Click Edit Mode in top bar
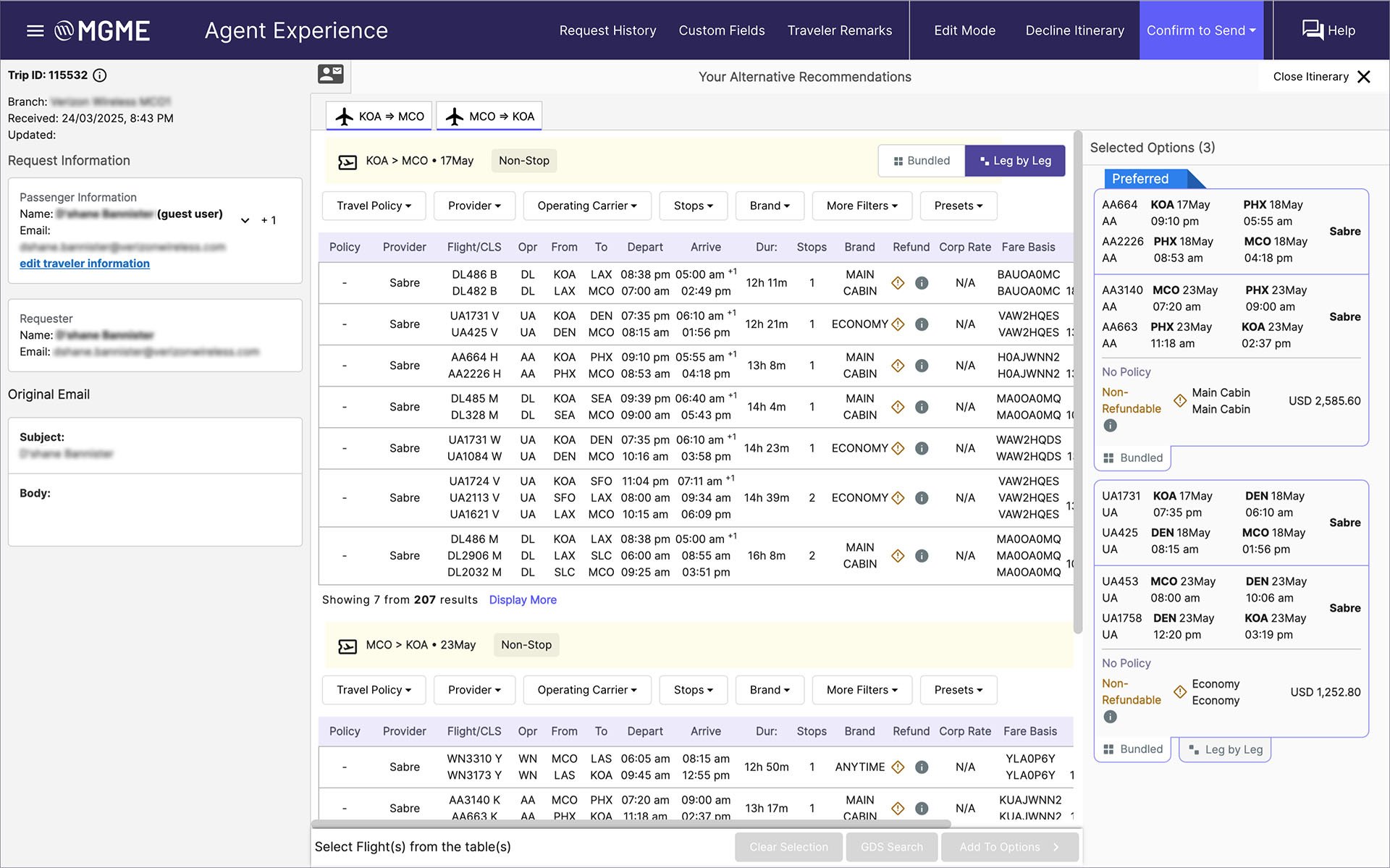The image size is (1390, 868). click(x=964, y=30)
